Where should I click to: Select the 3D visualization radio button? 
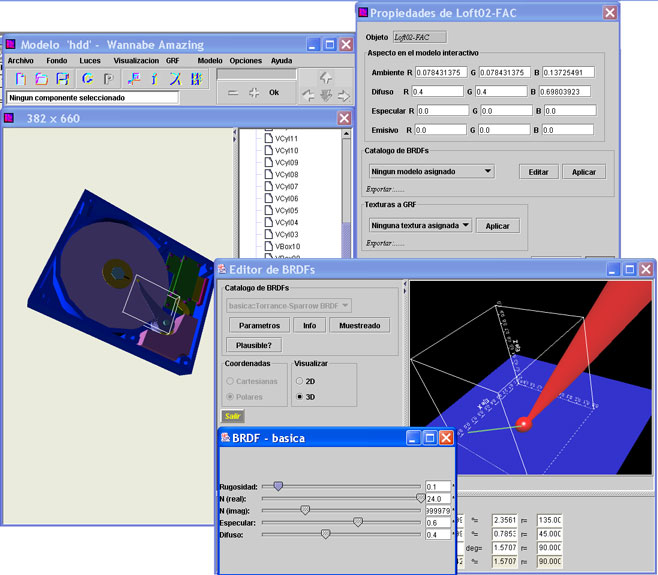click(299, 397)
